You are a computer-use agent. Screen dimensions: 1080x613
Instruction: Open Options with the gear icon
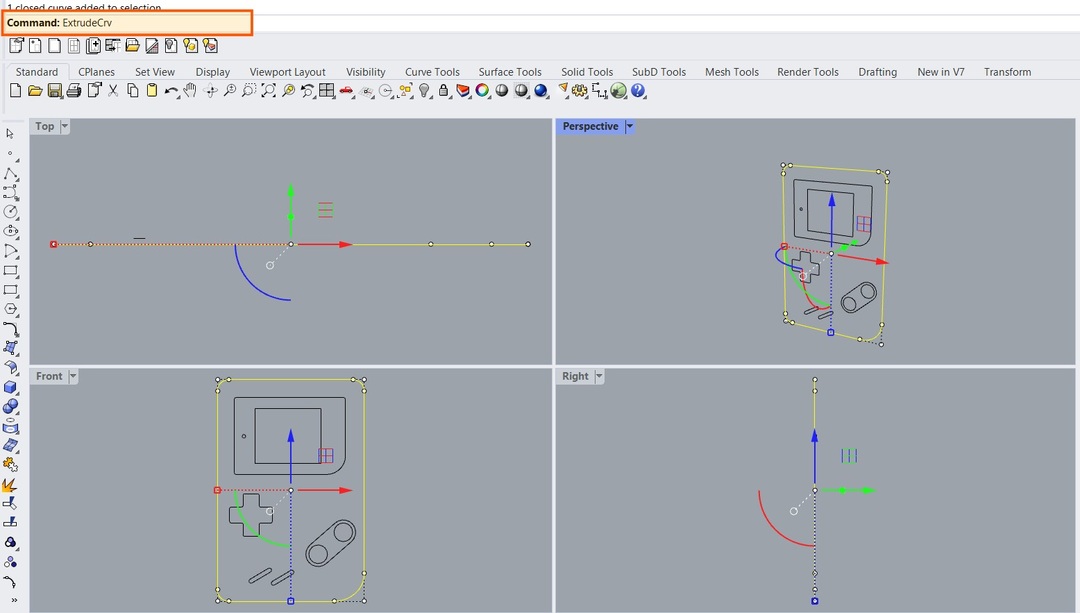(579, 90)
